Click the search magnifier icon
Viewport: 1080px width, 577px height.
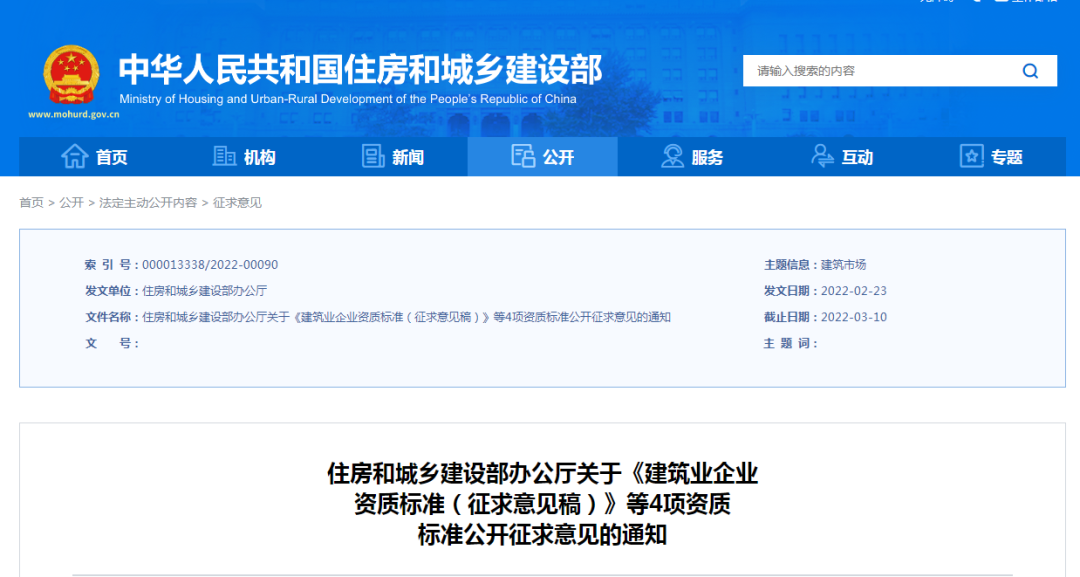click(1030, 71)
